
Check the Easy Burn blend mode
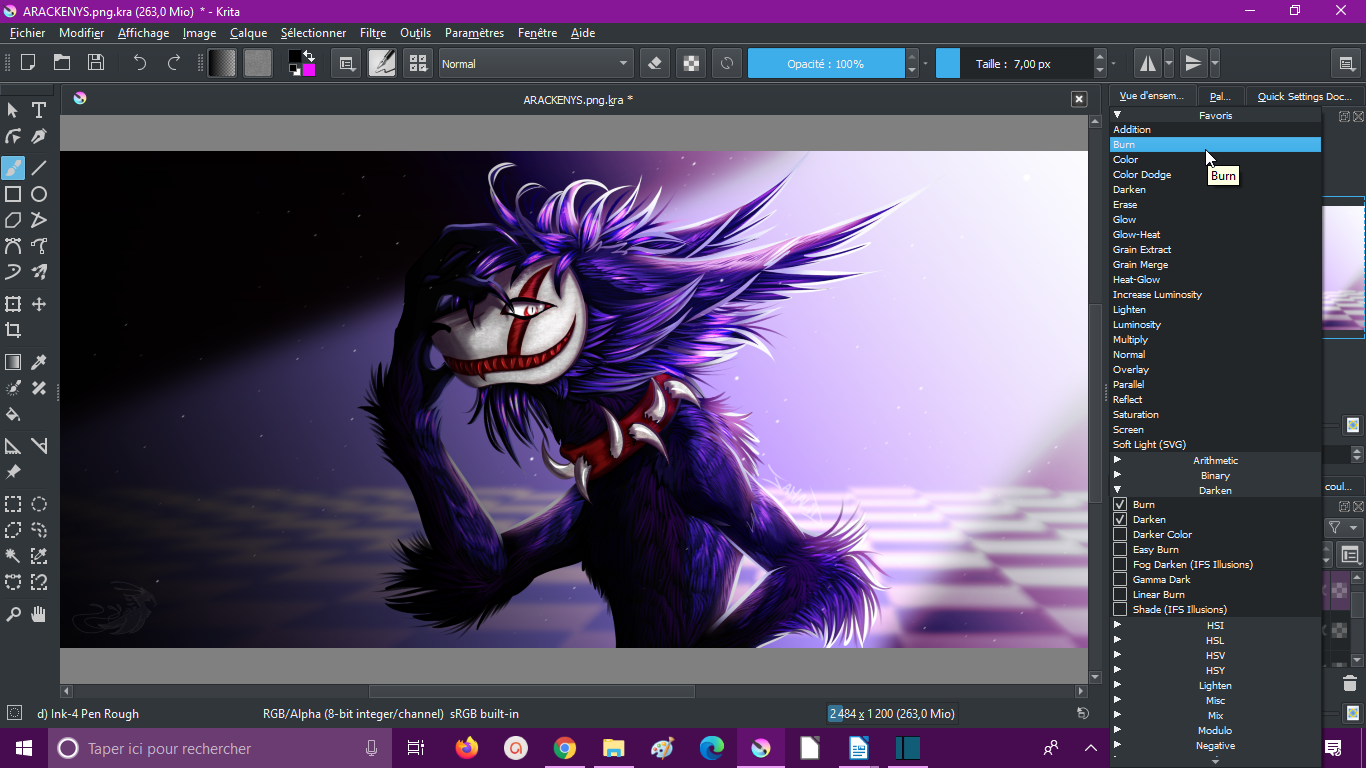(1120, 550)
